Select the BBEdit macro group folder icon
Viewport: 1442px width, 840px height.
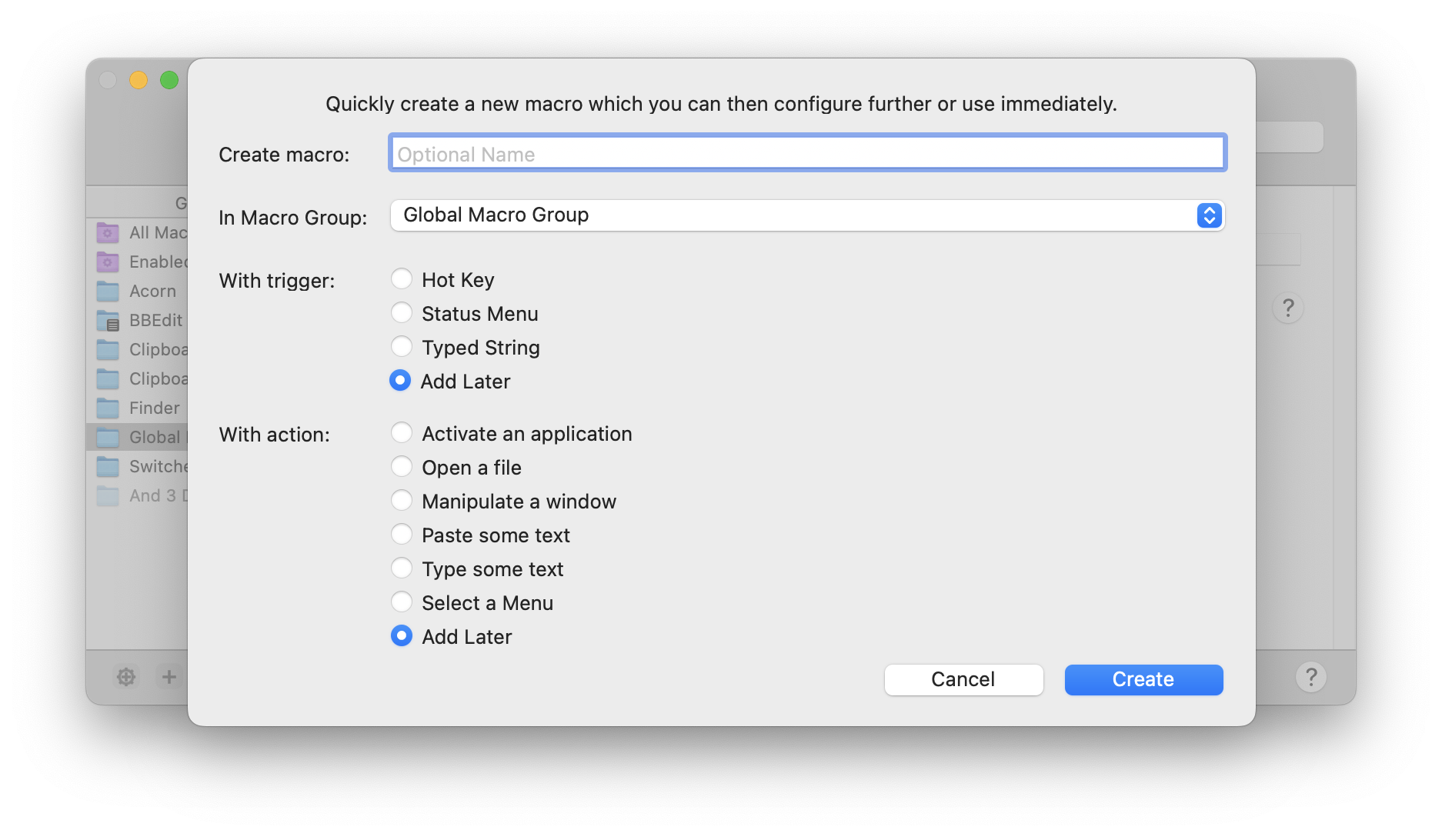(x=108, y=320)
